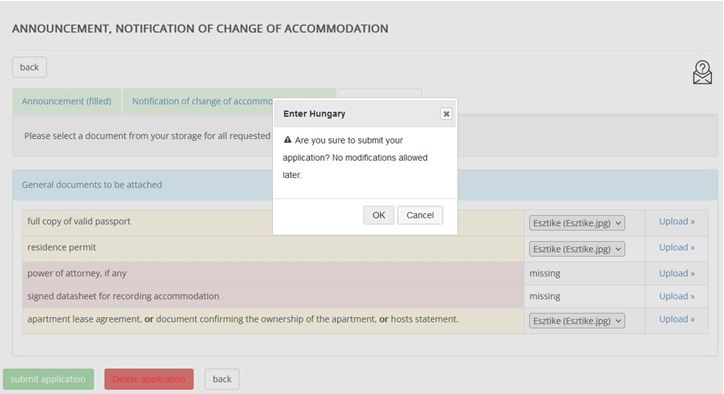The width and height of the screenshot is (724, 394).
Task: Click the green submit application button
Action: pos(48,379)
